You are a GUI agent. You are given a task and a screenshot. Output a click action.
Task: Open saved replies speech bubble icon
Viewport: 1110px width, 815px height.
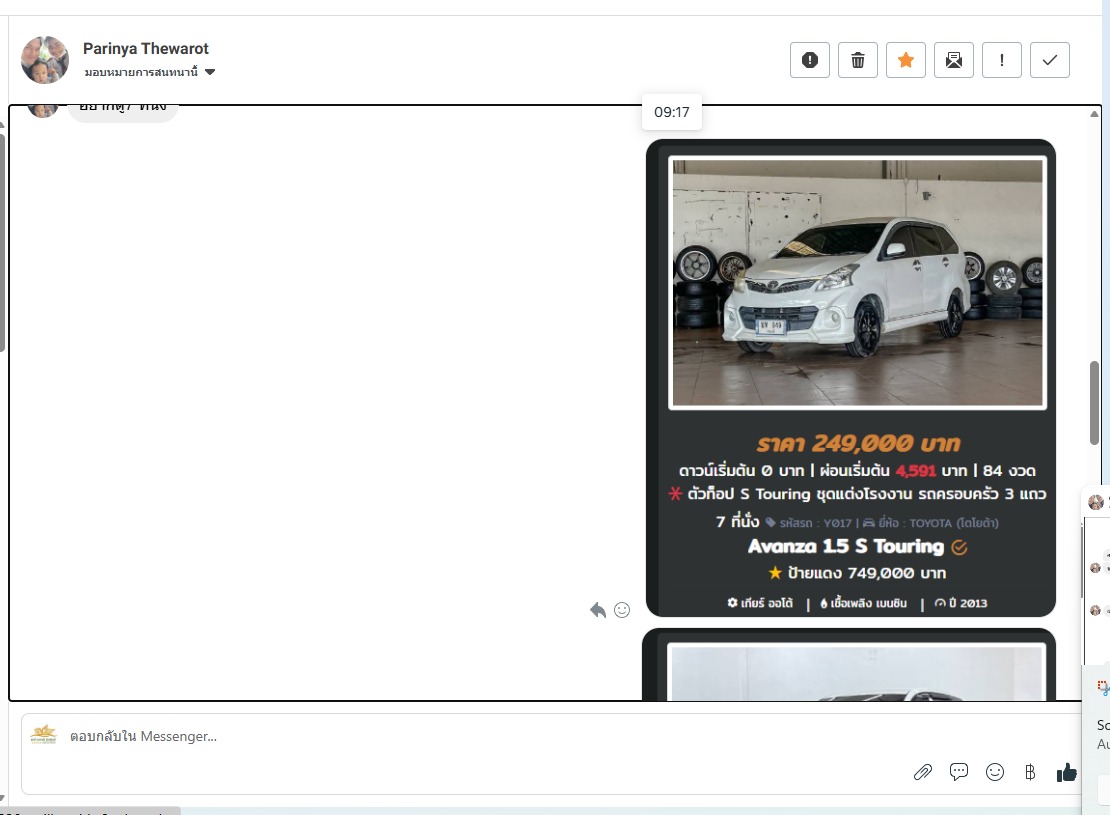pyautogui.click(x=959, y=772)
